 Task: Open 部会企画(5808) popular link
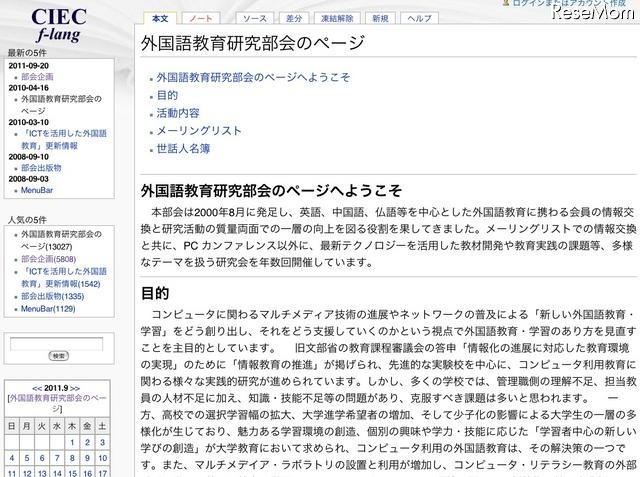coord(49,259)
